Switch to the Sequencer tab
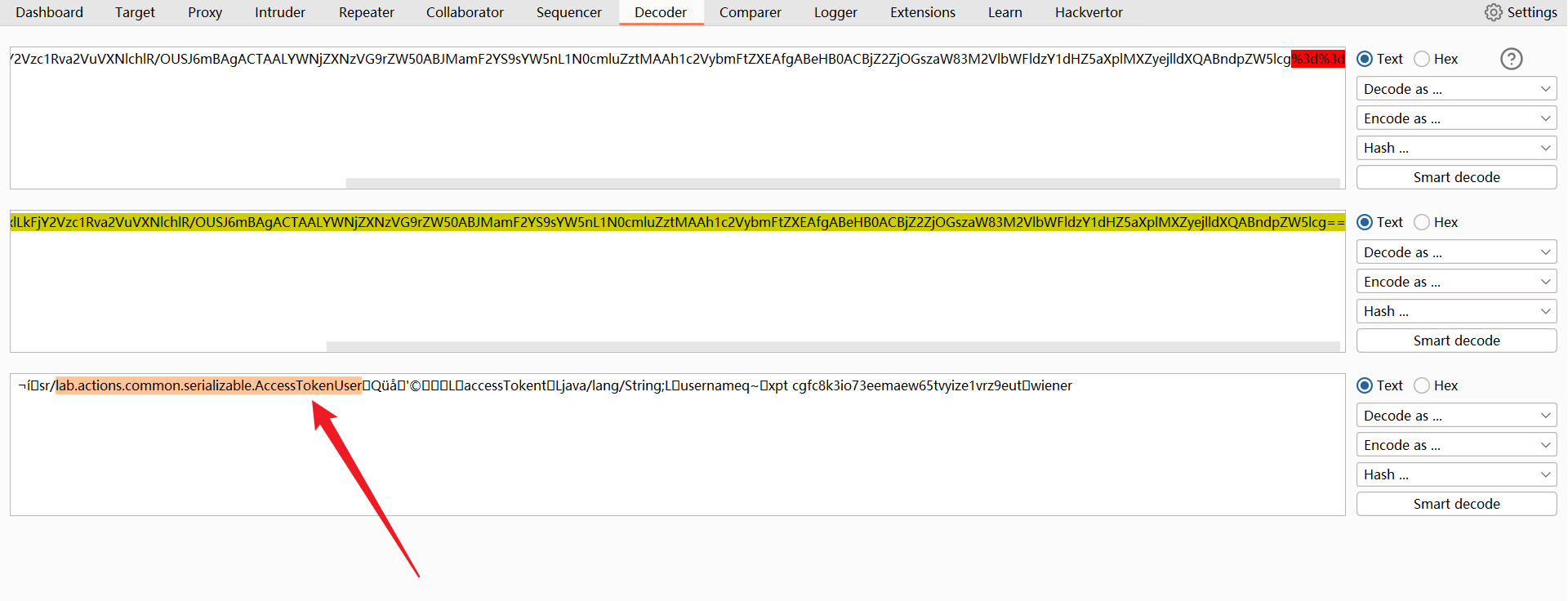This screenshot has height=601, width=1568. (x=569, y=12)
